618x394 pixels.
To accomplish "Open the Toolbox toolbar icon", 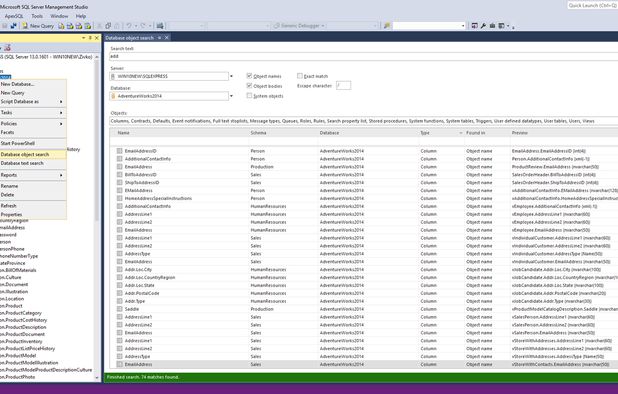I will click(492, 26).
